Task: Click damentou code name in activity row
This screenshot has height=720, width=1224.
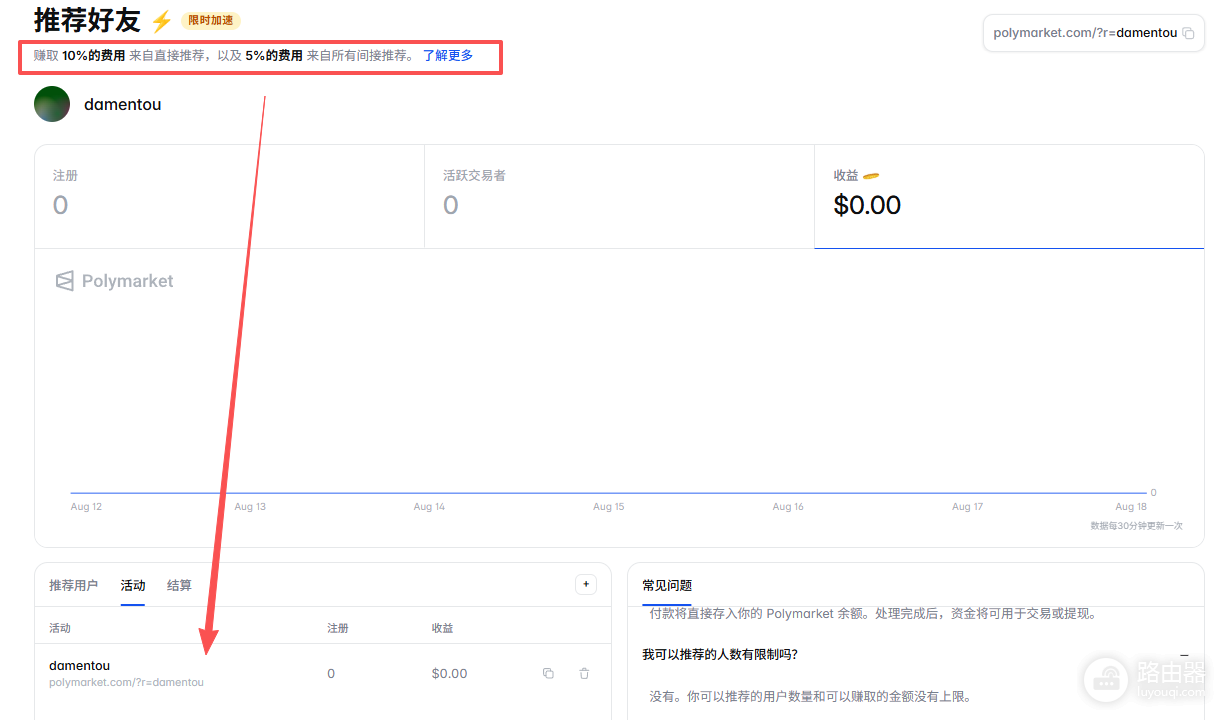Action: tap(79, 665)
